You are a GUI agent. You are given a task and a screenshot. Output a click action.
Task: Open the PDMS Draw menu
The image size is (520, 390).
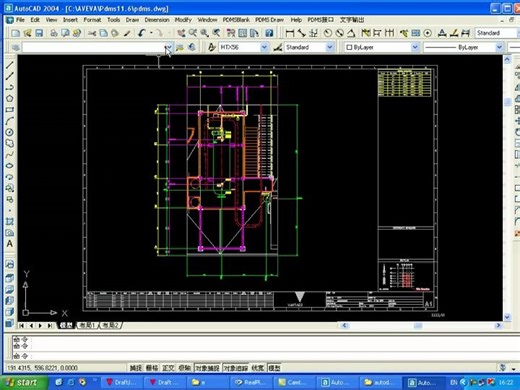click(269, 20)
